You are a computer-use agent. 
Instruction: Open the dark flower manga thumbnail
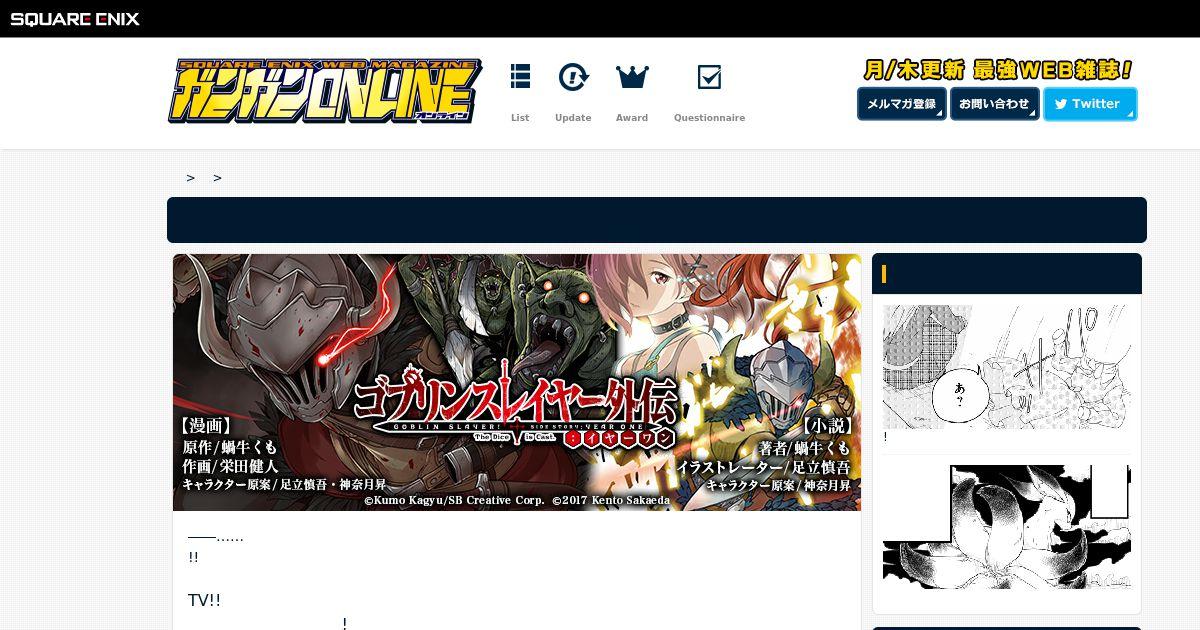[x=1007, y=526]
